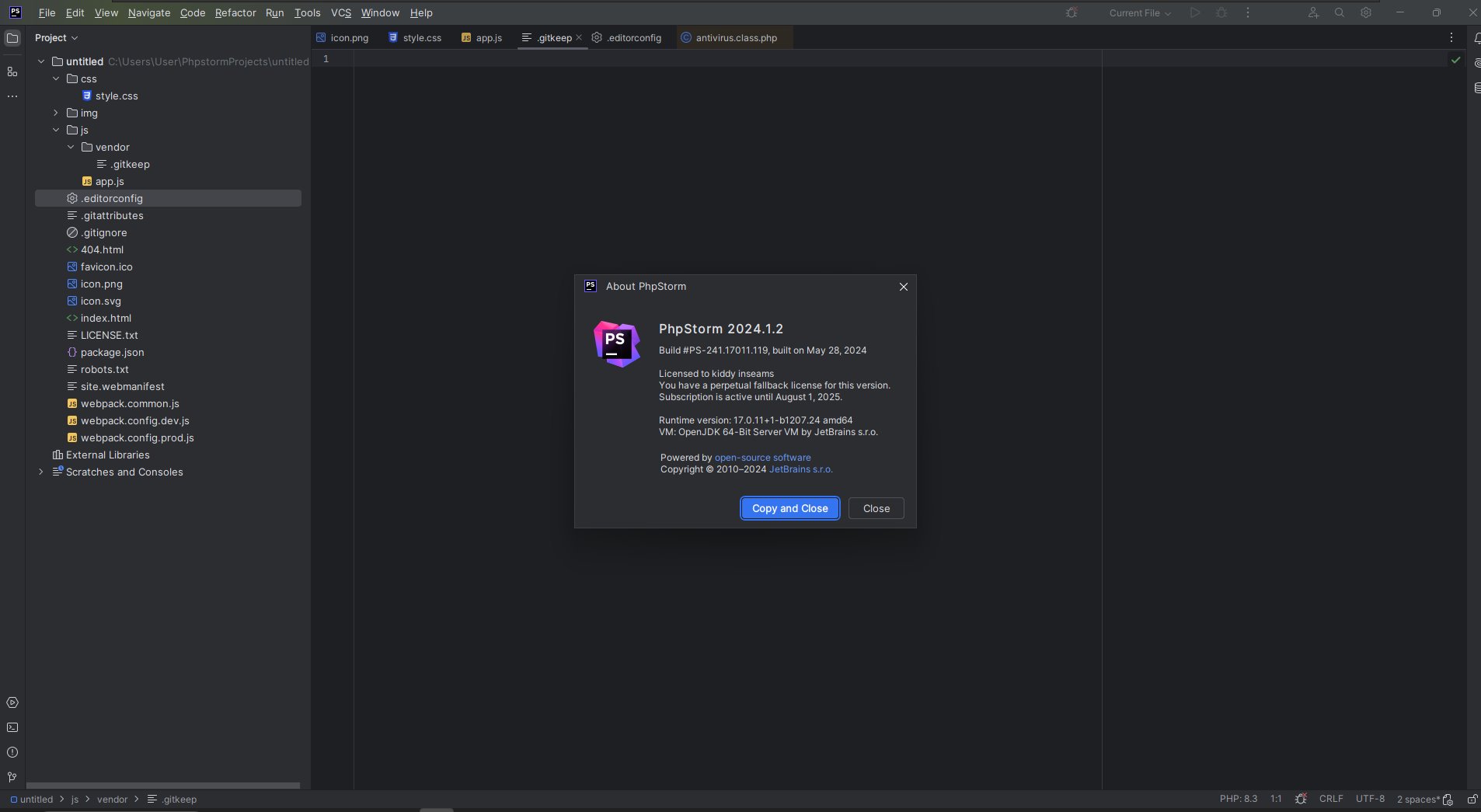Open the Structure tool window icon
This screenshot has width=1481, height=812.
click(12, 71)
